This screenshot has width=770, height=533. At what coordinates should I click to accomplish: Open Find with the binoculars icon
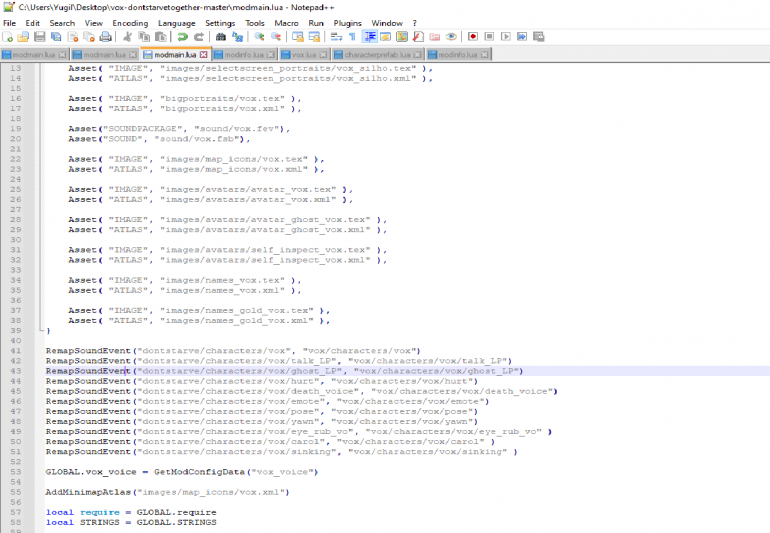pos(221,37)
